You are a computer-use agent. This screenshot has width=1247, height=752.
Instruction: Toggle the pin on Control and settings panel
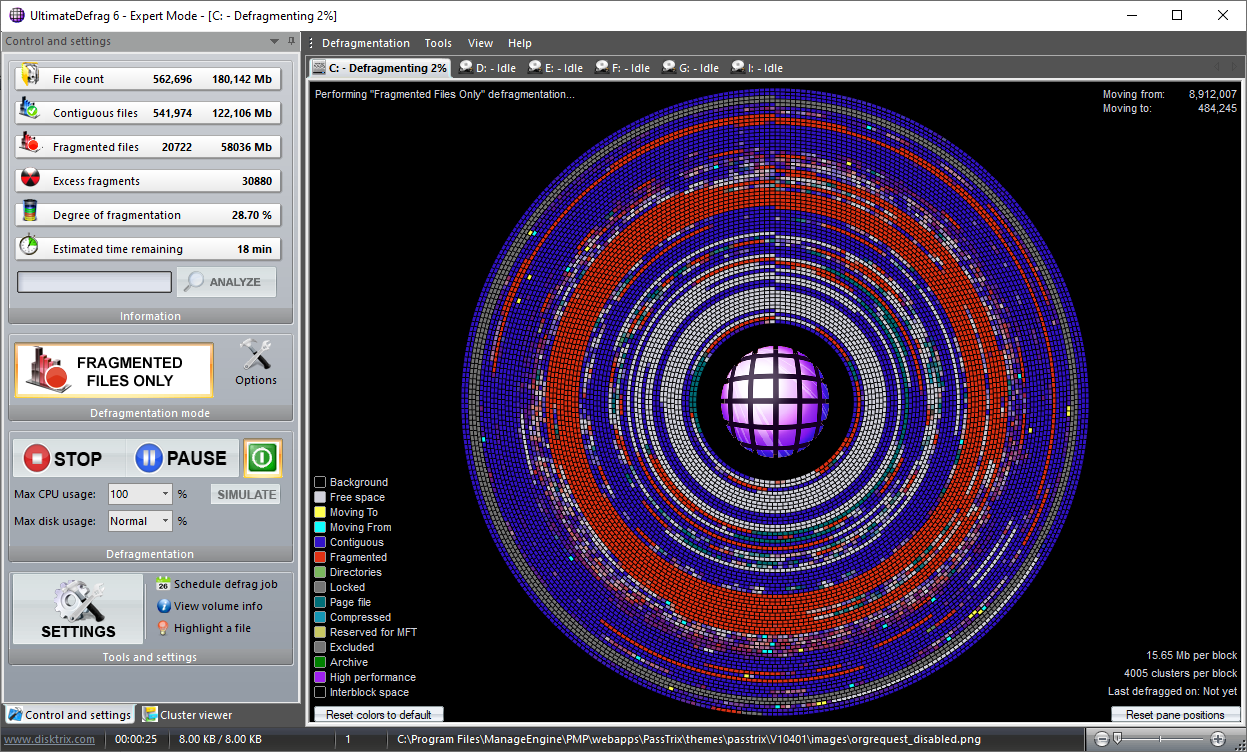[291, 41]
